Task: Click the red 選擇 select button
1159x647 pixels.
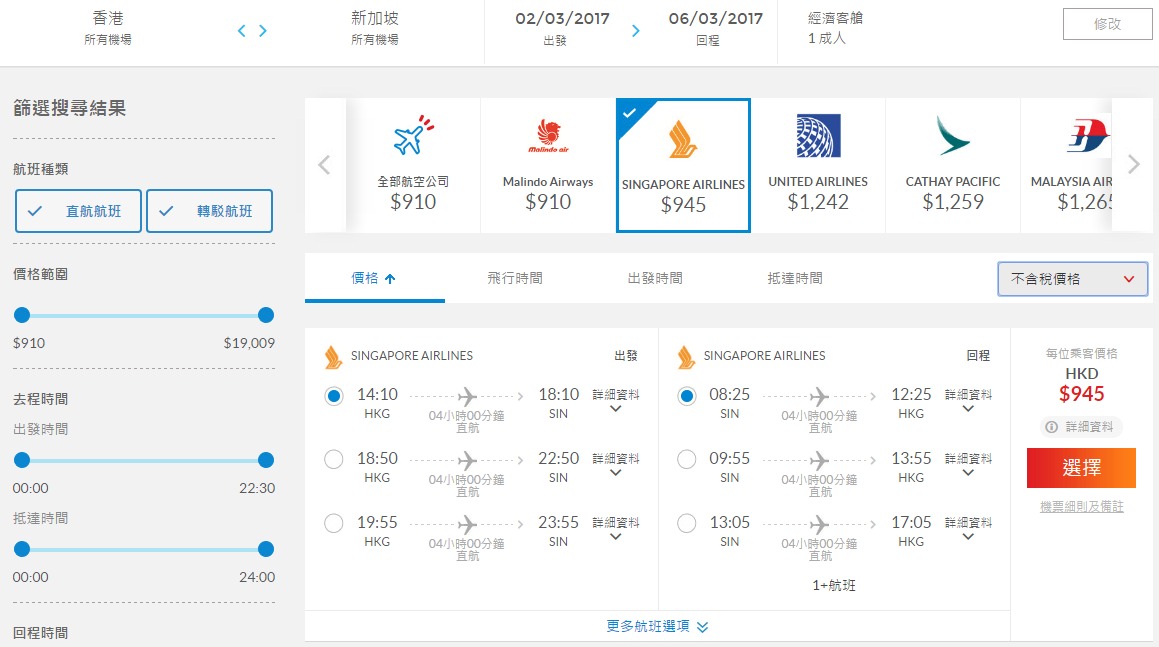Action: (1081, 467)
